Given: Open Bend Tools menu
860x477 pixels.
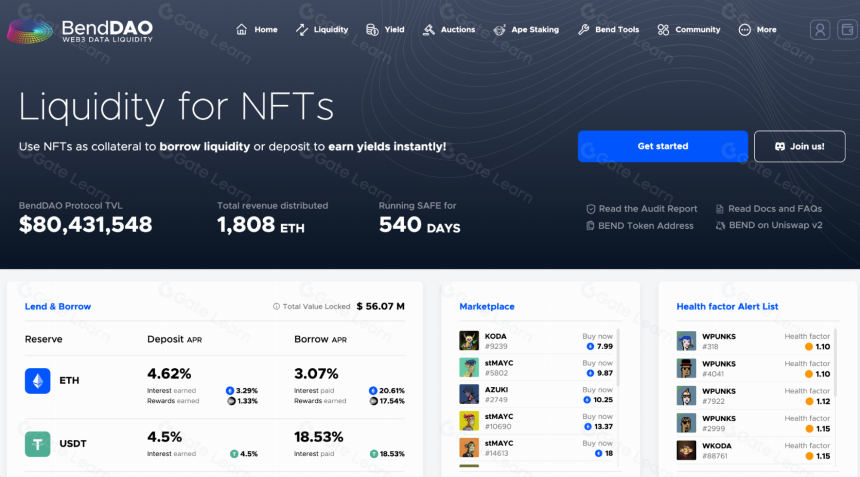Looking at the screenshot, I should click(x=608, y=30).
